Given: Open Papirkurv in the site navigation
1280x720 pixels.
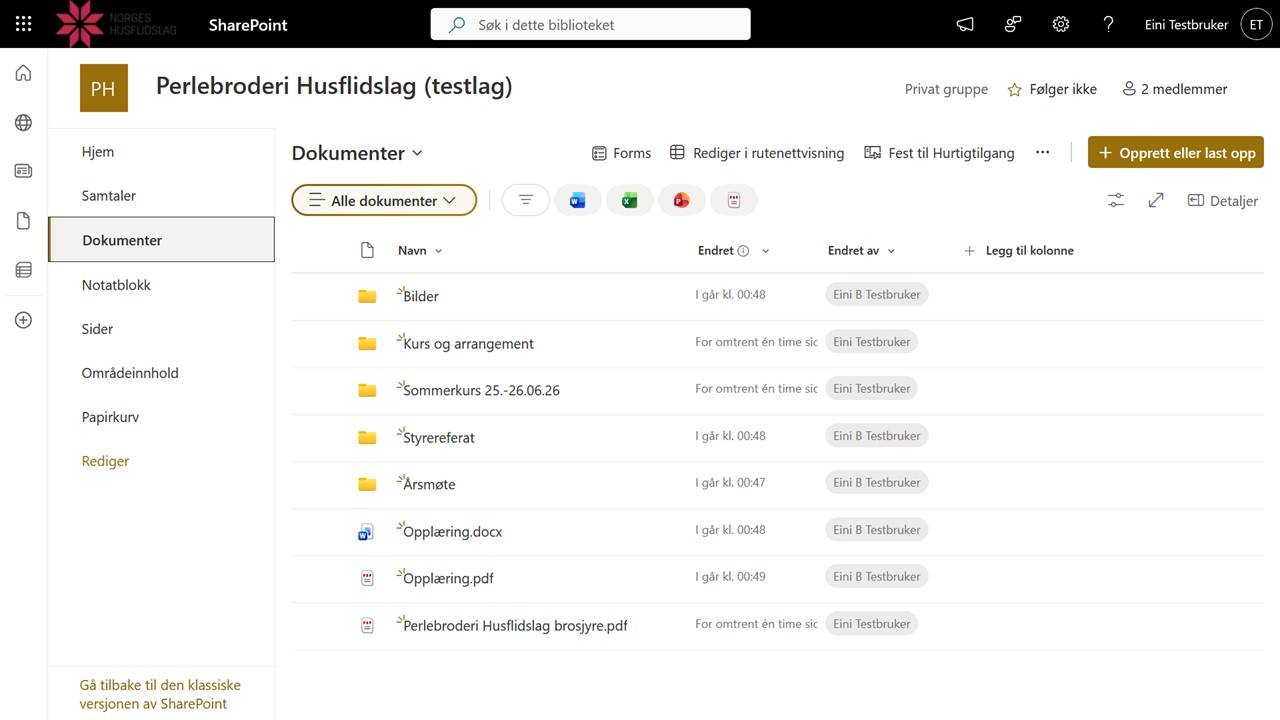Looking at the screenshot, I should (x=110, y=416).
